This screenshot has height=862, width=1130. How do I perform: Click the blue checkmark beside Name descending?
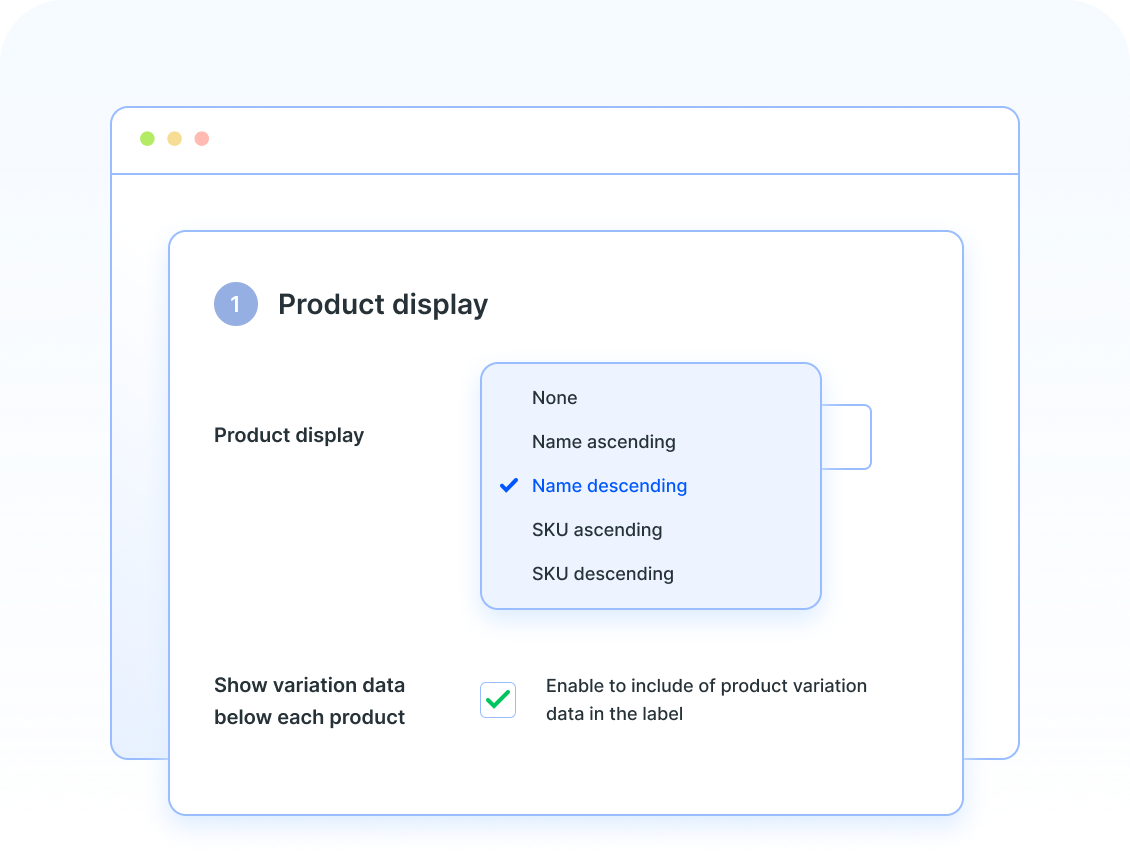click(509, 485)
